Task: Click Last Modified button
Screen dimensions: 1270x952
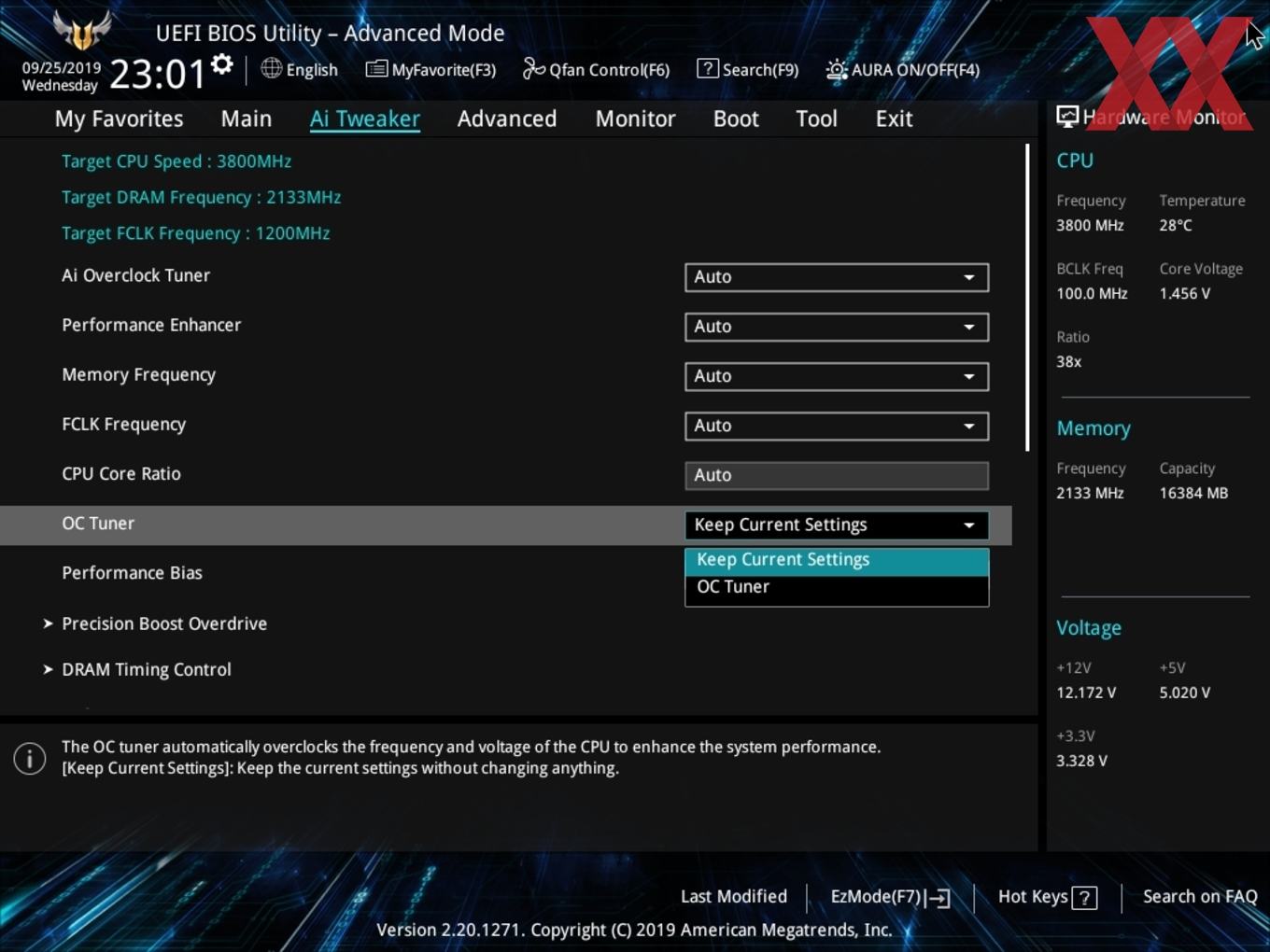Action: tap(734, 897)
